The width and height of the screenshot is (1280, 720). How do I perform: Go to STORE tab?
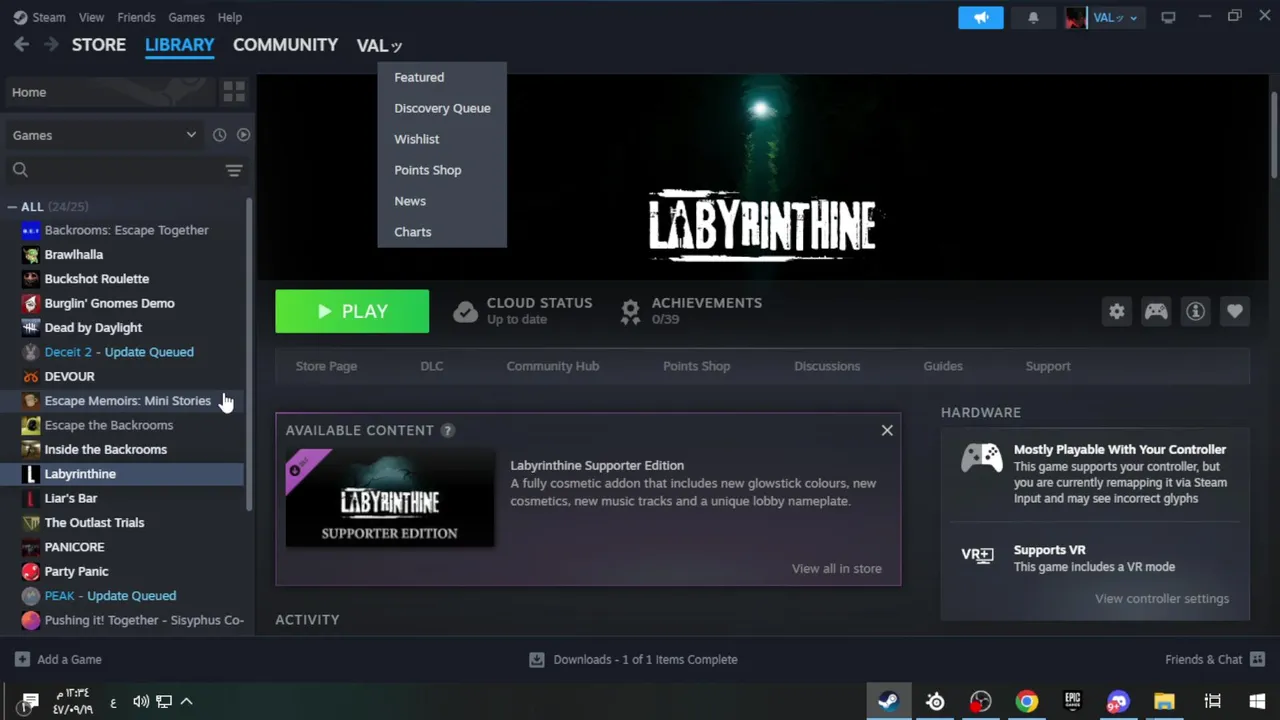coord(99,45)
